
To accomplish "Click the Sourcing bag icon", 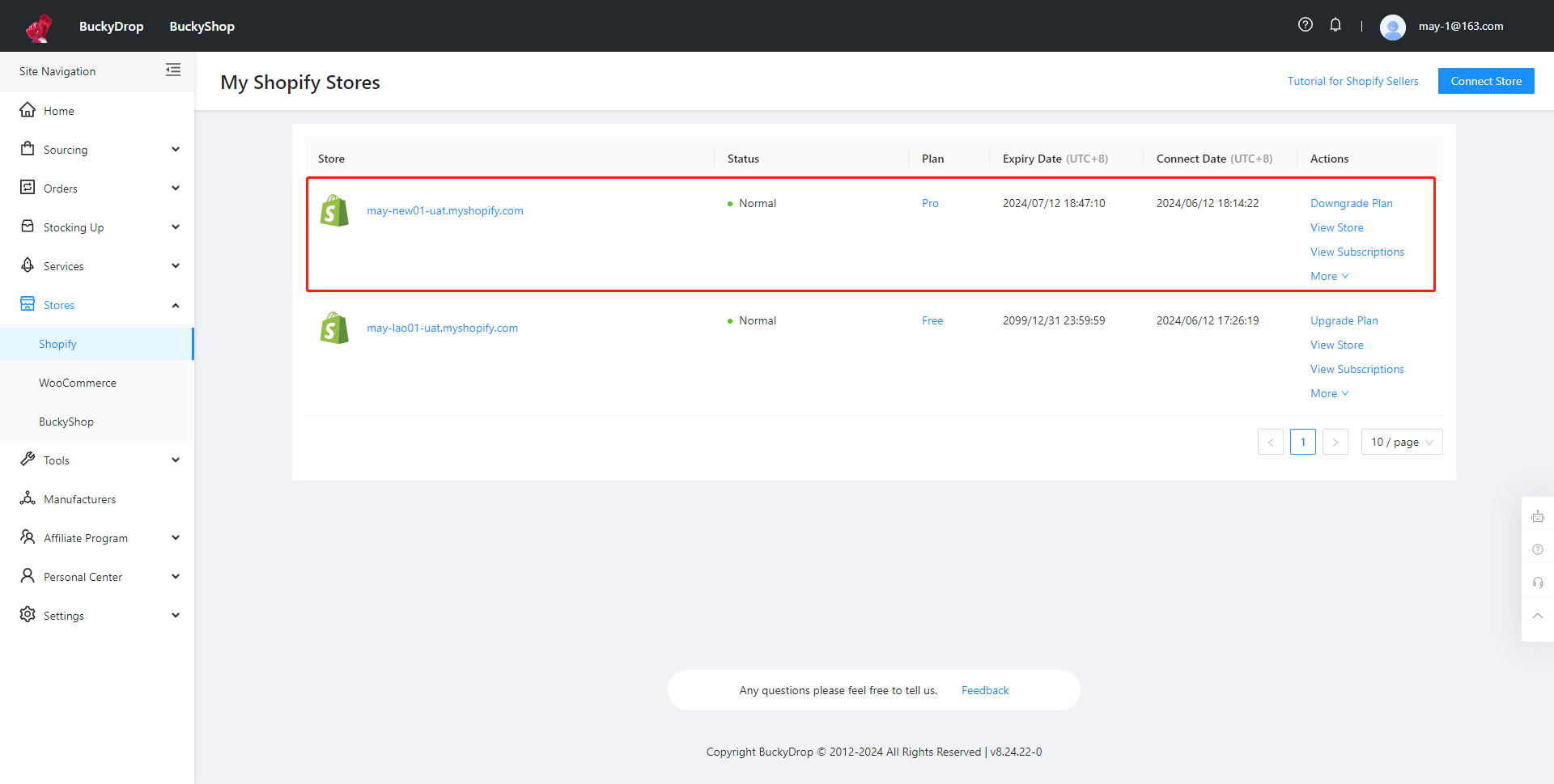I will 28,149.
